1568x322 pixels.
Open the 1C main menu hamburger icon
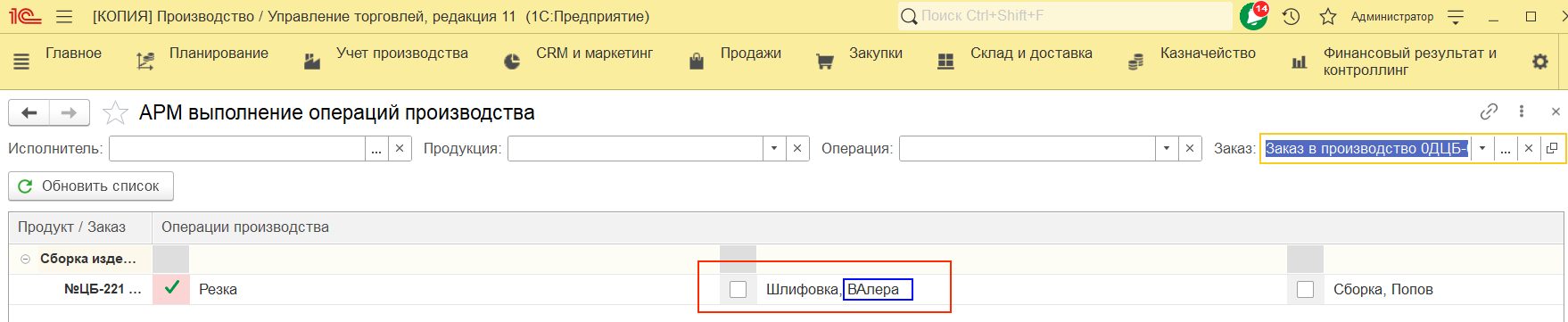63,16
